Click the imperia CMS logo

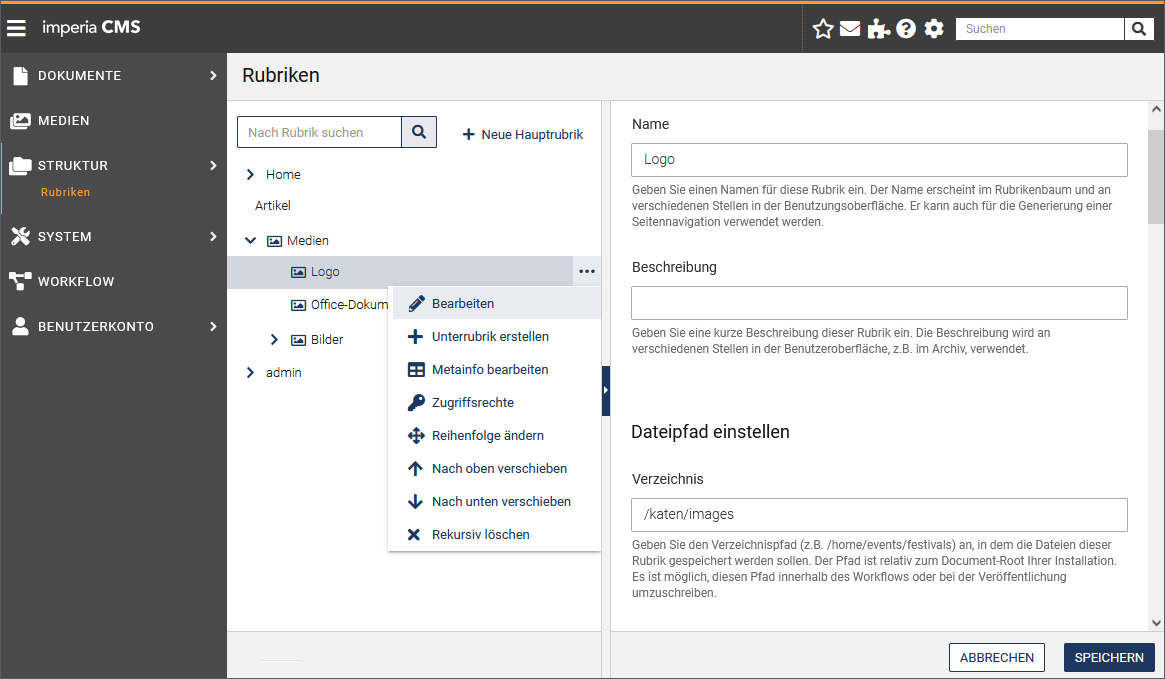[x=91, y=27]
